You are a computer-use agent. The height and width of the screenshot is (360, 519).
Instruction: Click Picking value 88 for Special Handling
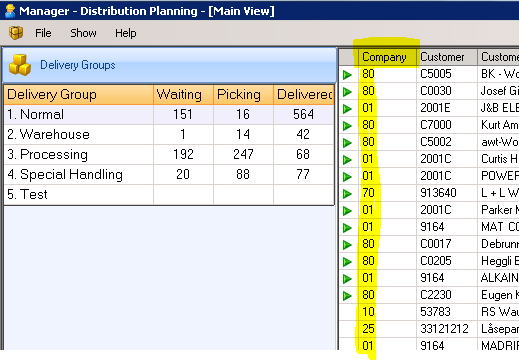pos(243,174)
